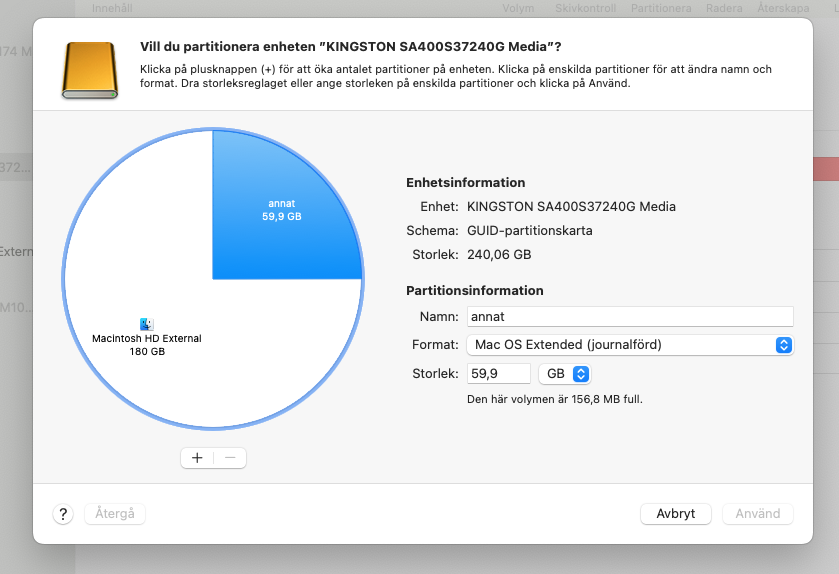Click the 180 GB label in the pie chart
The height and width of the screenshot is (574, 839).
147,351
